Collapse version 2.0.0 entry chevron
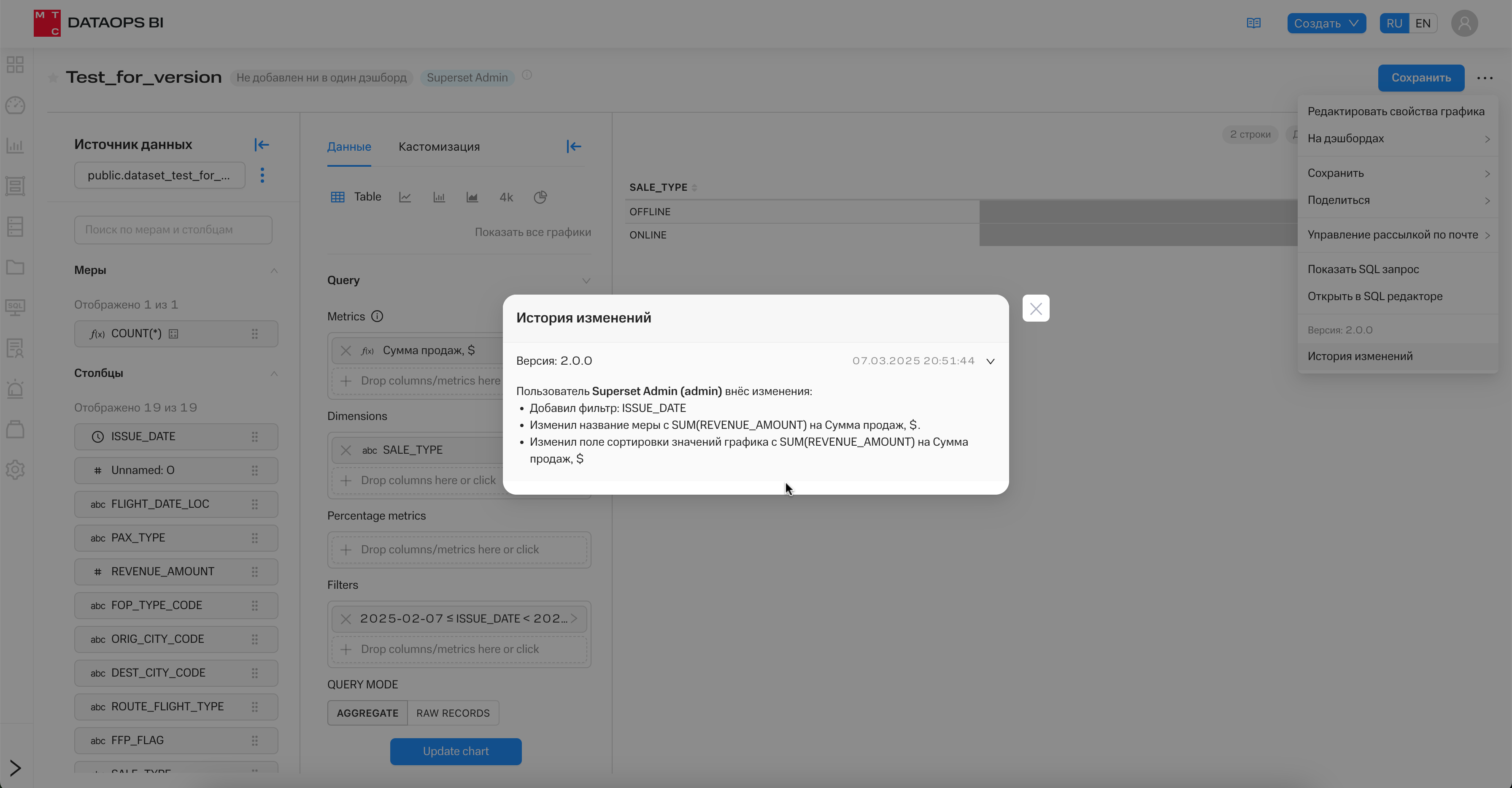The image size is (1512, 788). pos(990,361)
